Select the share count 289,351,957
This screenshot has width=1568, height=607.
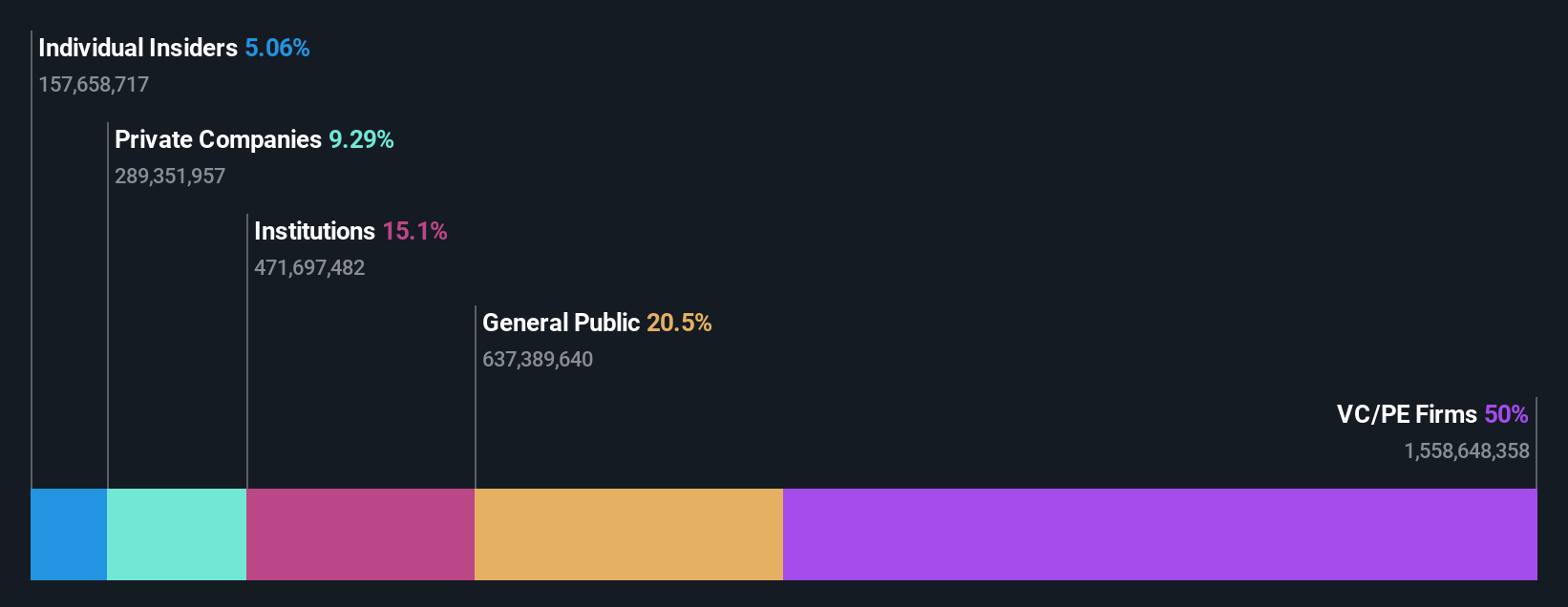(170, 176)
